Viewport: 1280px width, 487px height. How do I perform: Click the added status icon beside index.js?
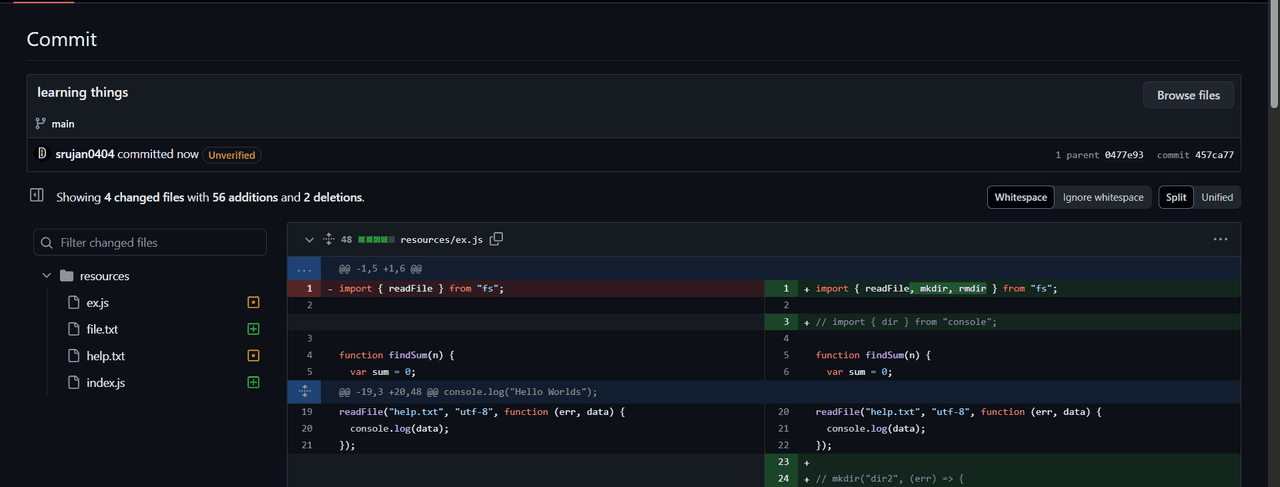[253, 382]
